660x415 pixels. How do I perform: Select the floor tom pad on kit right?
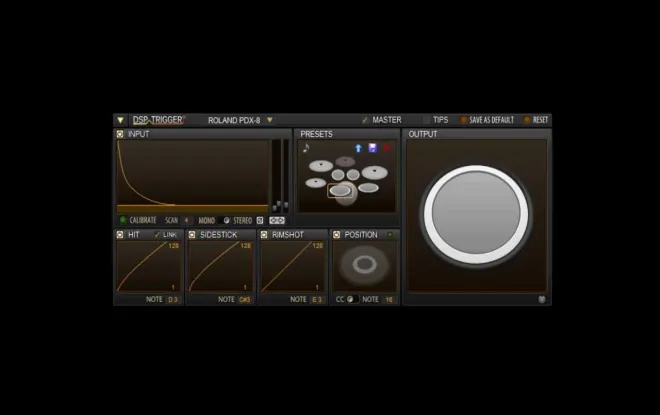pos(368,188)
